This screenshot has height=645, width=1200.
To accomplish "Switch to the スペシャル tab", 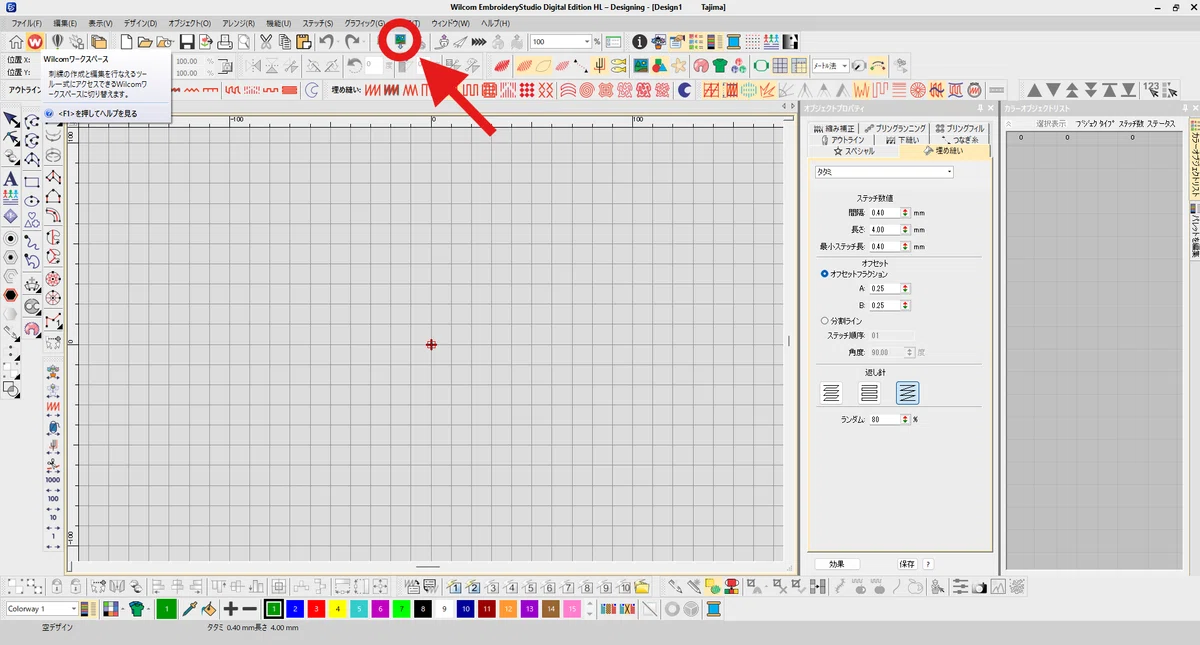I will click(x=853, y=151).
